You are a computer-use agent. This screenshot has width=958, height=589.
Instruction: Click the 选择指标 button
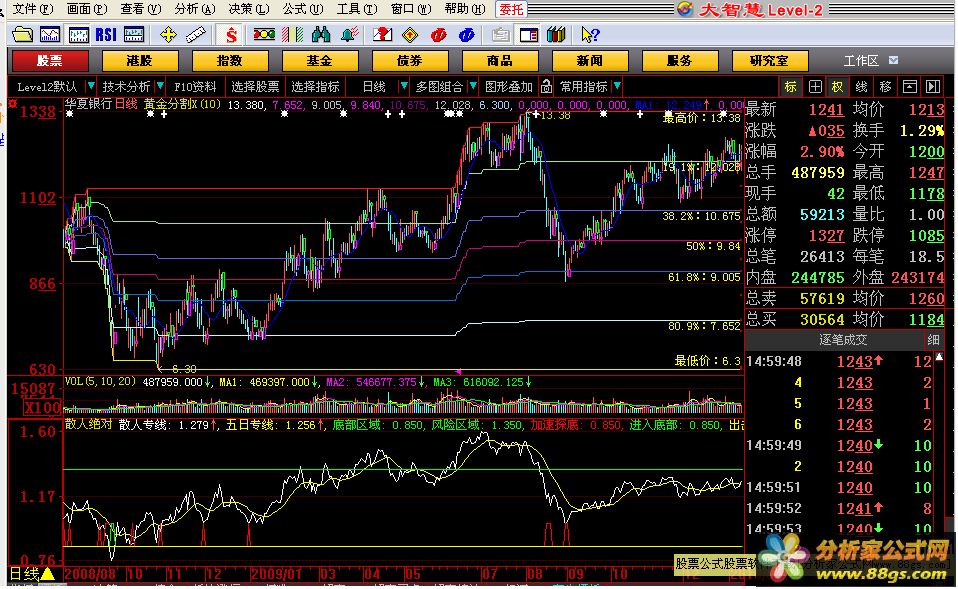[x=315, y=86]
